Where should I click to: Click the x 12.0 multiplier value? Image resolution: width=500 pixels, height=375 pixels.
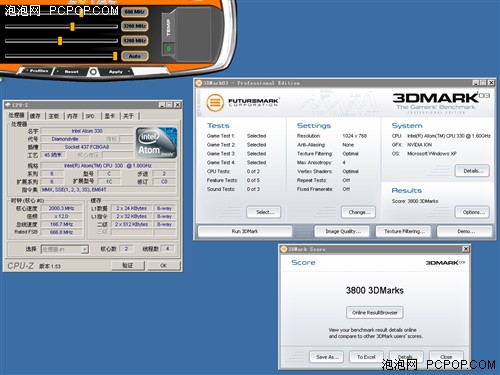pos(61,216)
